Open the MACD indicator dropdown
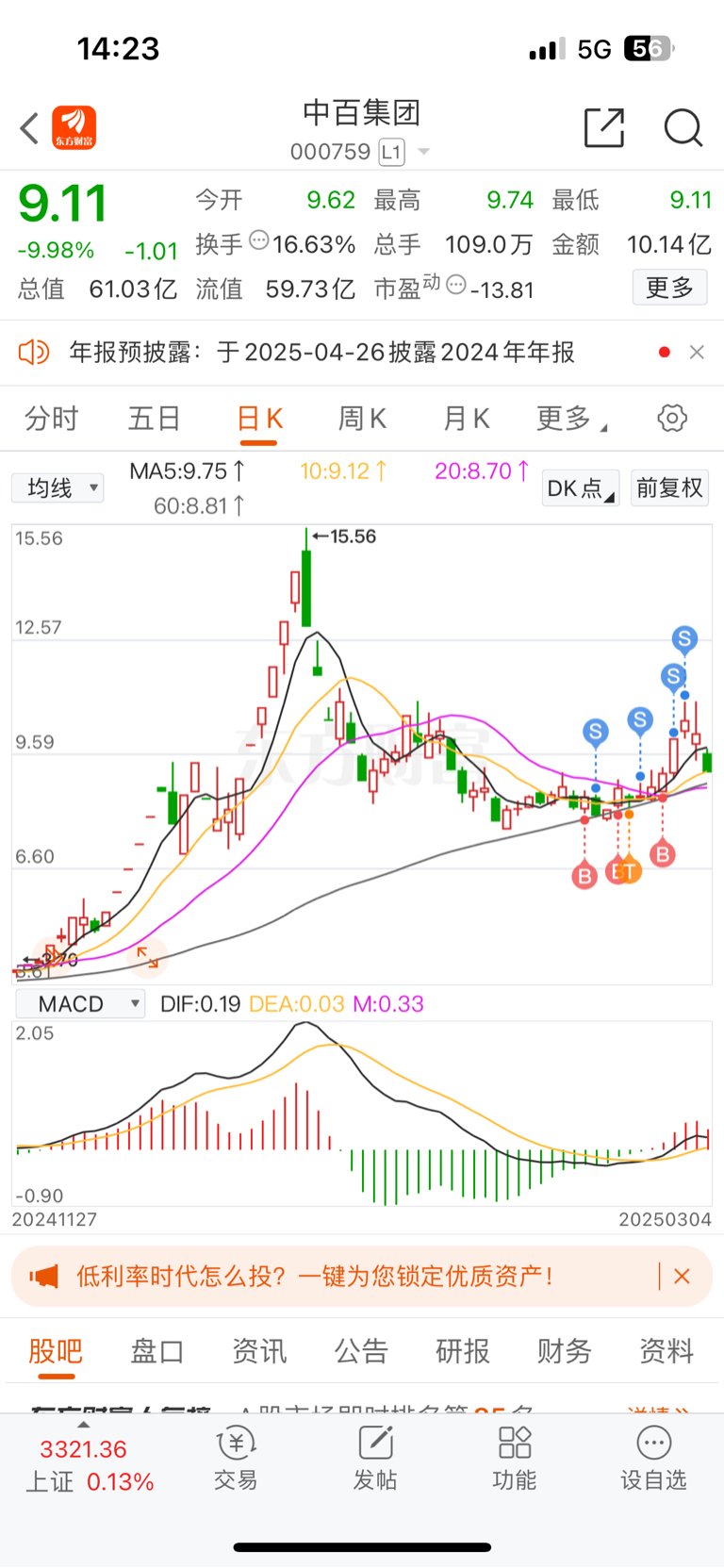The width and height of the screenshot is (724, 1568). pos(80,1003)
